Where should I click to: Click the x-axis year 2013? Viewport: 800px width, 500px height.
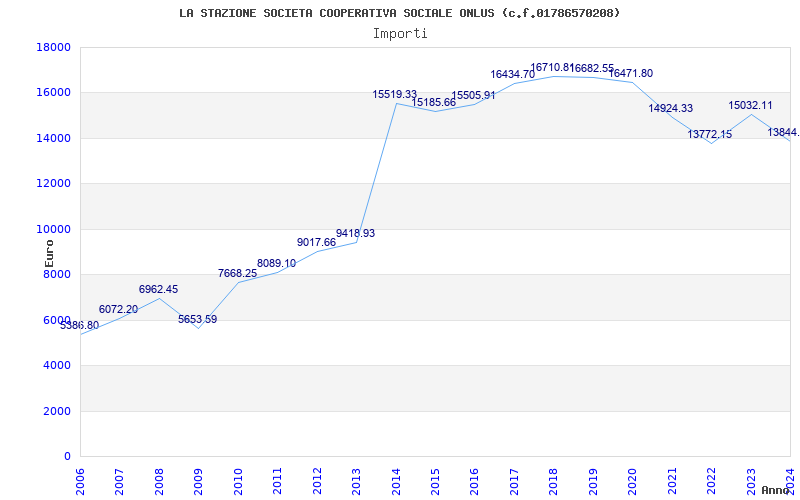click(356, 481)
